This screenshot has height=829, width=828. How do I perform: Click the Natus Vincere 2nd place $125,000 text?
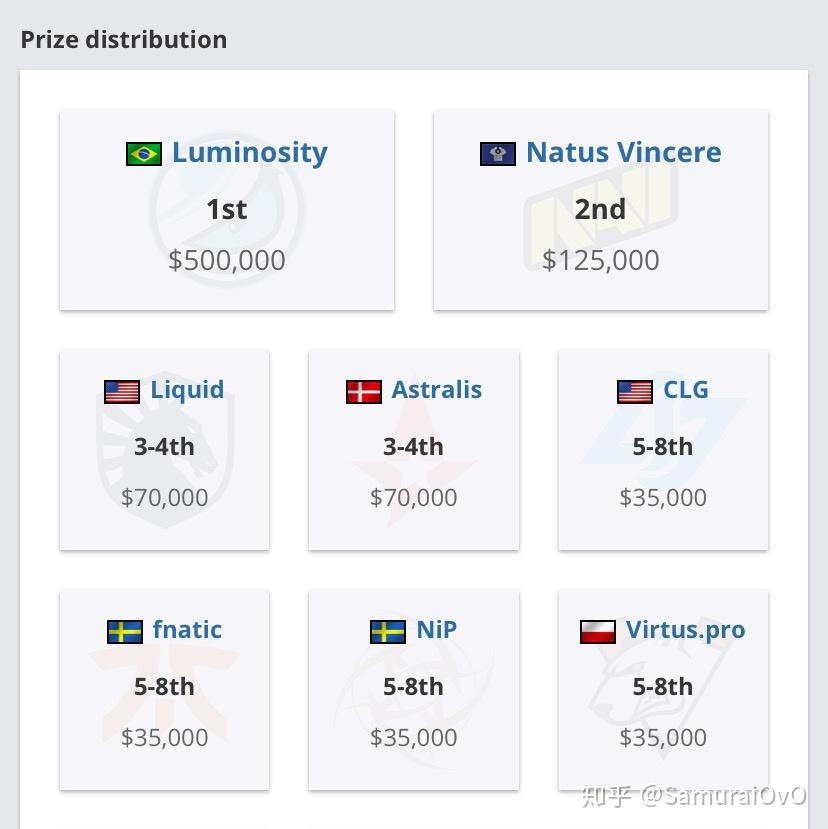600,260
